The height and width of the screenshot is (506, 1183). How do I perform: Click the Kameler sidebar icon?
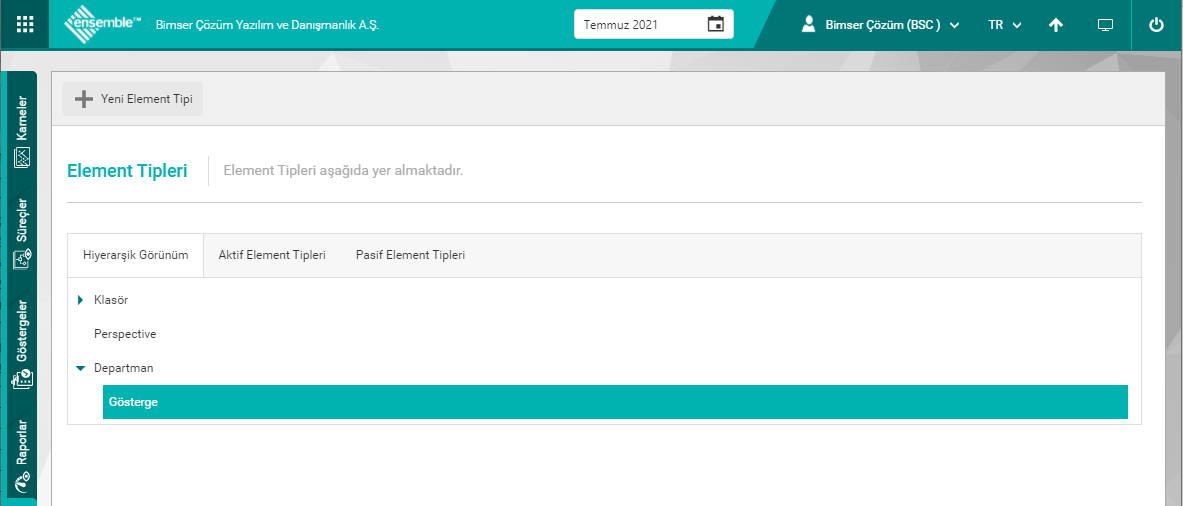click(x=22, y=158)
